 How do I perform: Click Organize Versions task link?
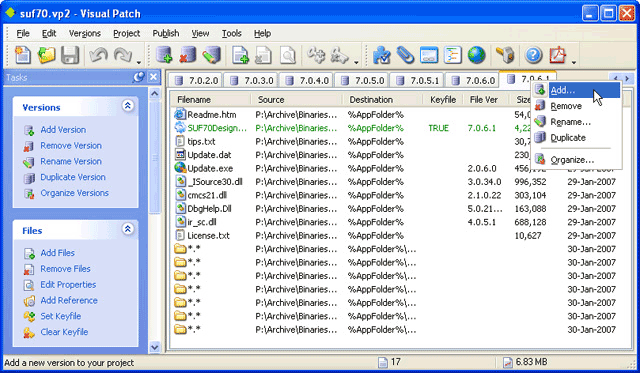click(74, 193)
